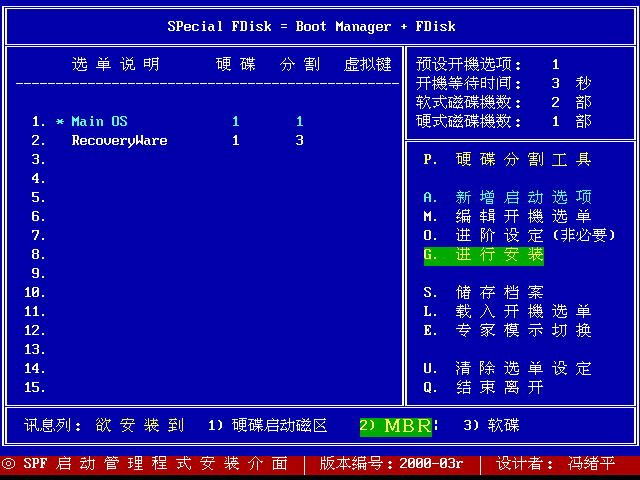Screen dimensions: 640x480
Task: Click empty boot slot number 5.
Action: click(x=38, y=198)
